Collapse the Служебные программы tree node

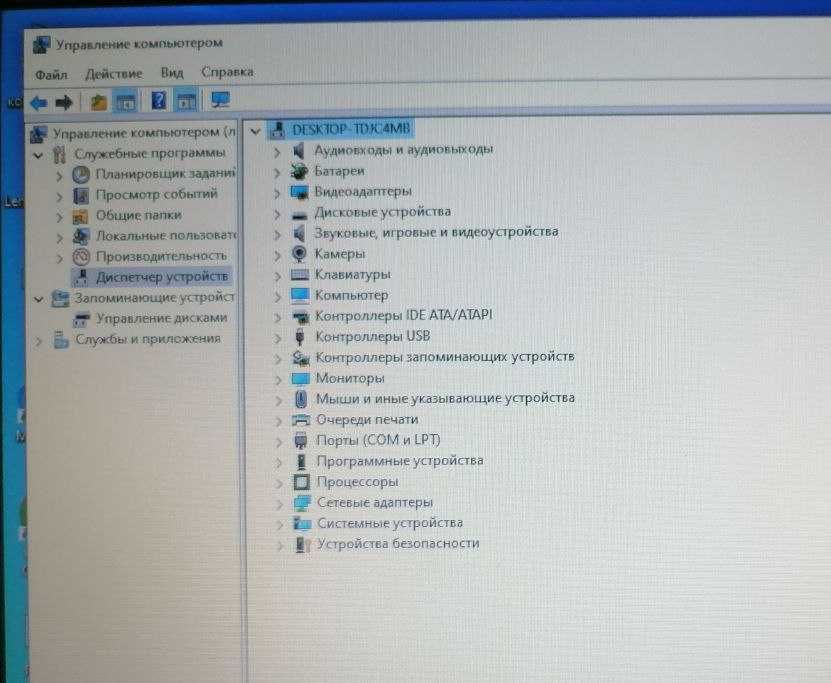pyautogui.click(x=38, y=156)
